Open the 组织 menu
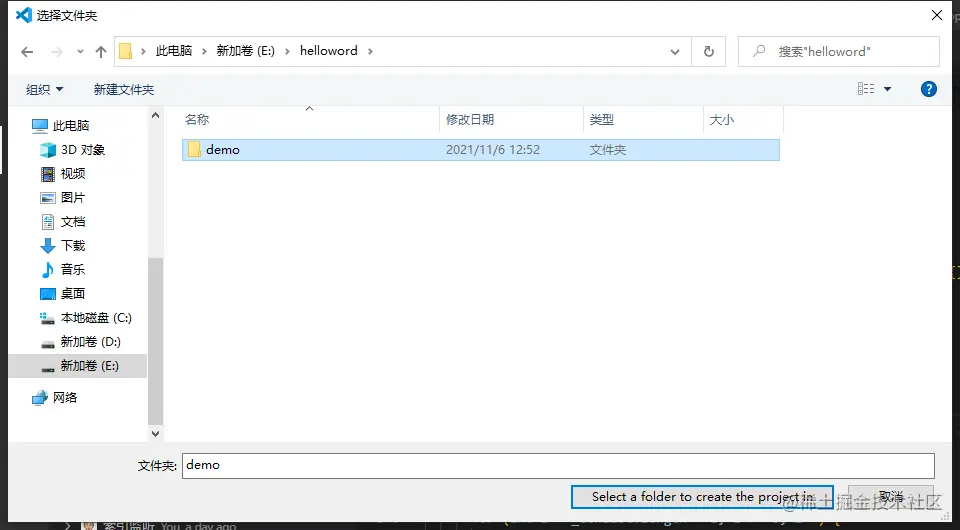Screen dimensions: 960x530 [44, 89]
